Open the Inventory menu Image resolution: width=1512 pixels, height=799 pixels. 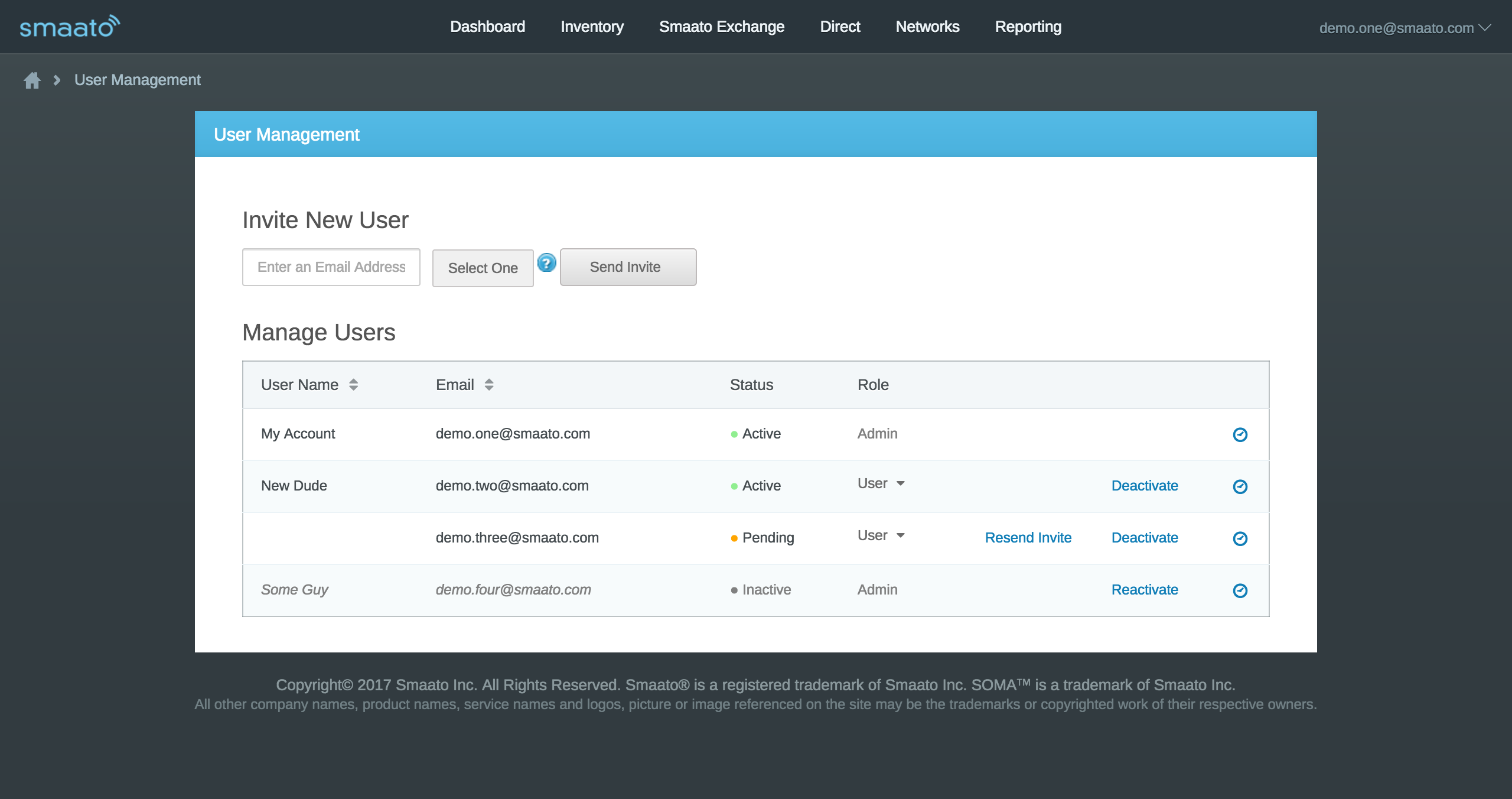point(592,27)
